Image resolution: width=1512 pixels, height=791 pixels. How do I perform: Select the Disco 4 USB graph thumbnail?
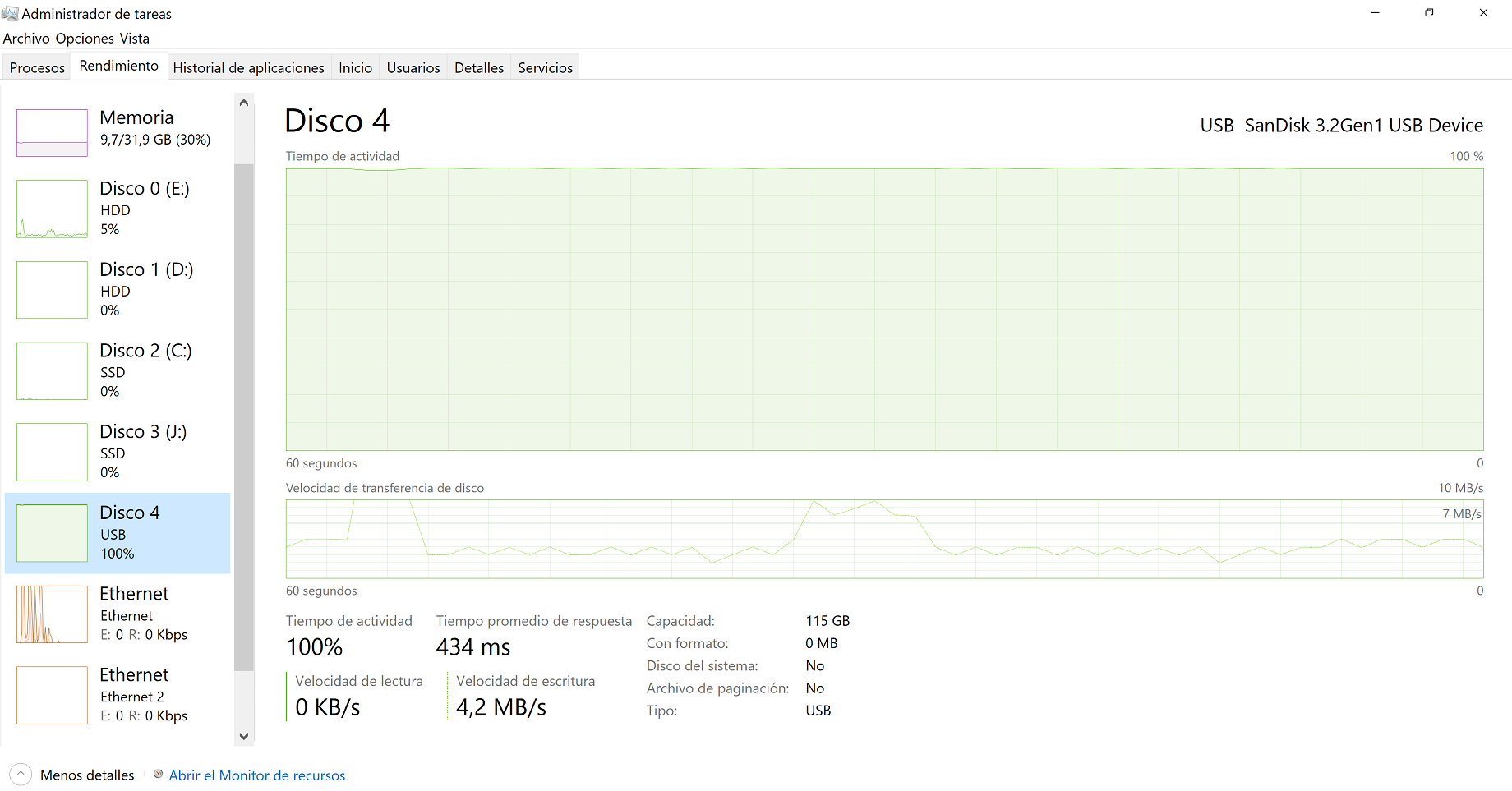[52, 533]
